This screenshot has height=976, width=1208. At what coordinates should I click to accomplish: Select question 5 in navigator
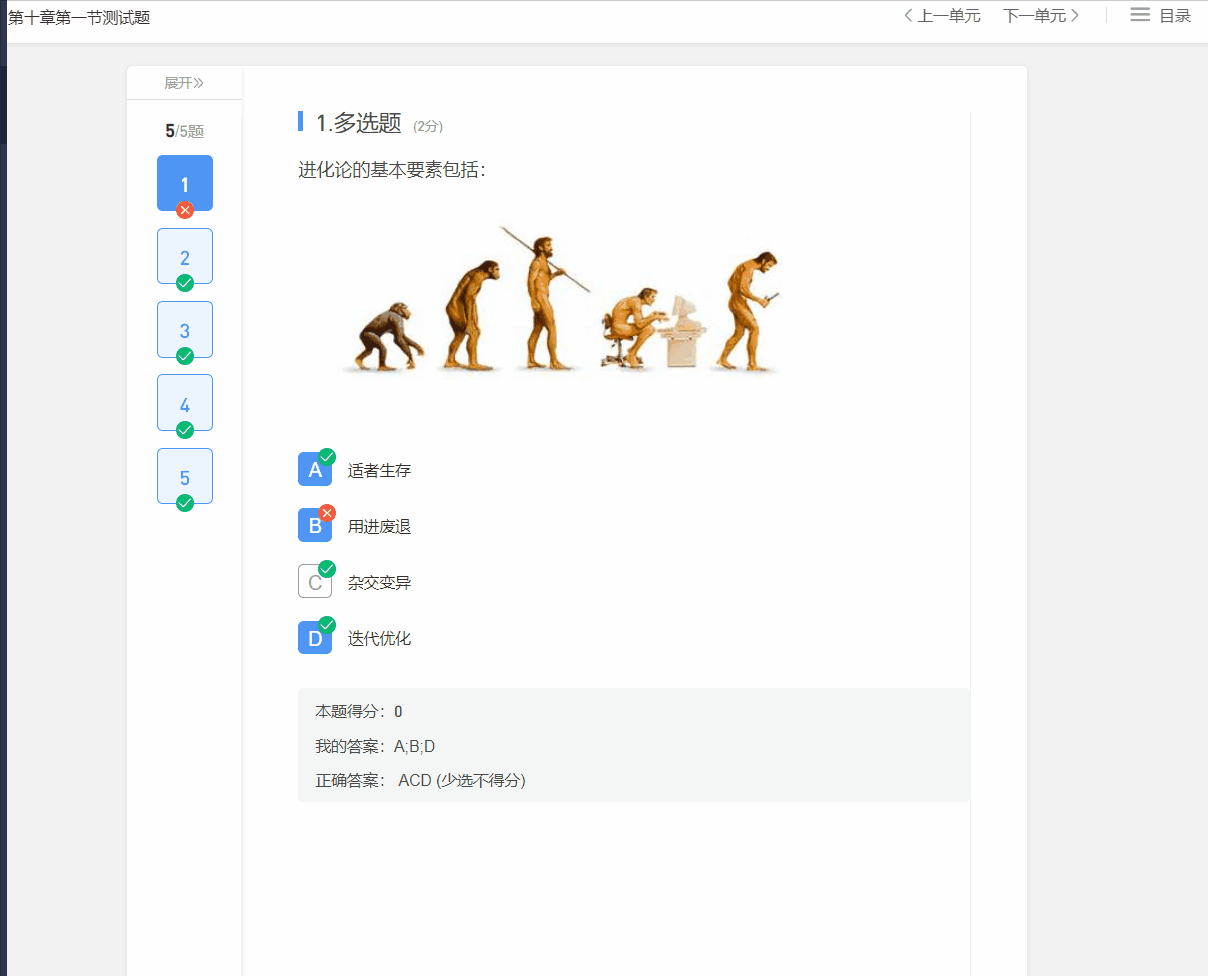click(x=185, y=476)
